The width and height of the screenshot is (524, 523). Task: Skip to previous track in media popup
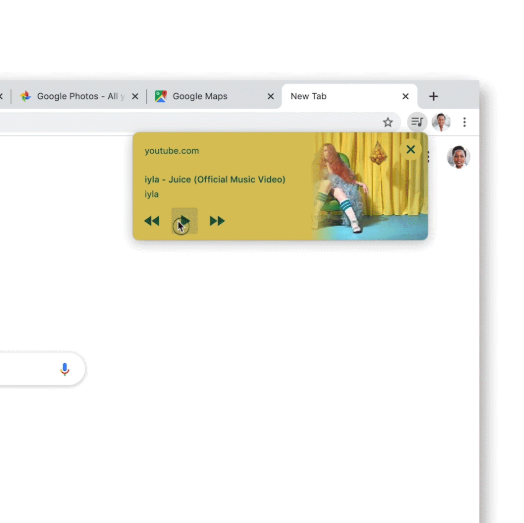(x=152, y=221)
